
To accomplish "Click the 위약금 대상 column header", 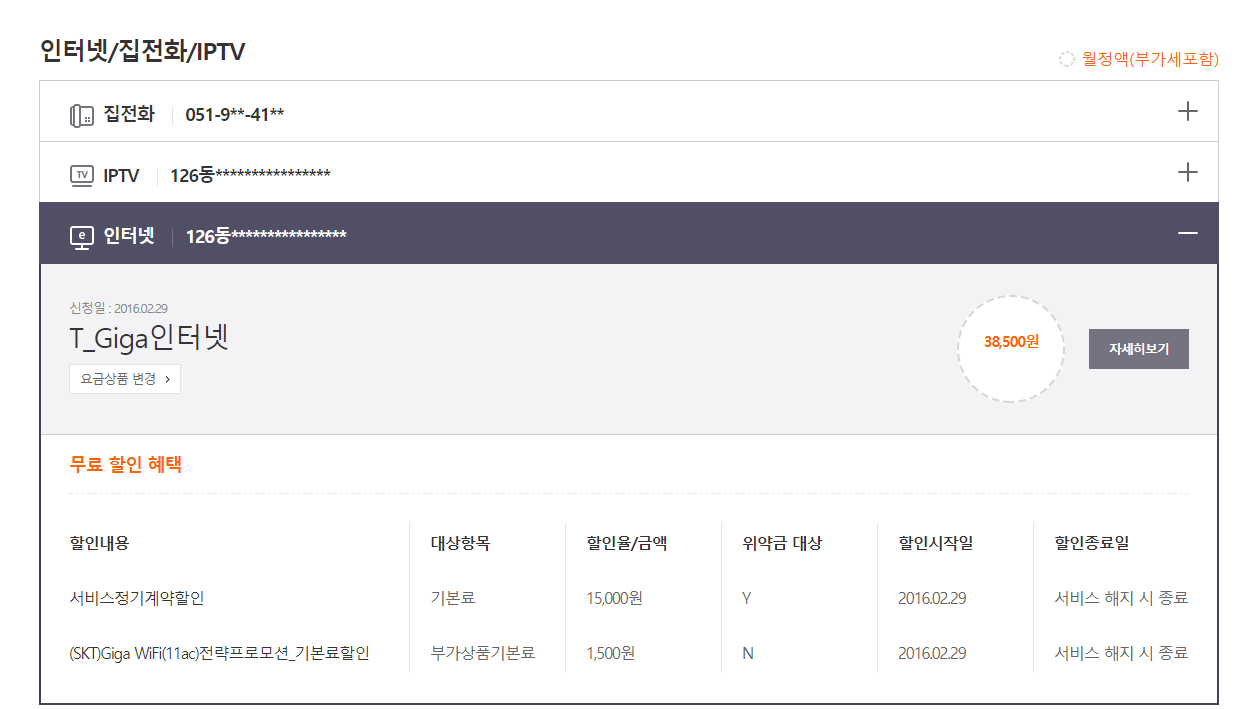I will pos(782,543).
